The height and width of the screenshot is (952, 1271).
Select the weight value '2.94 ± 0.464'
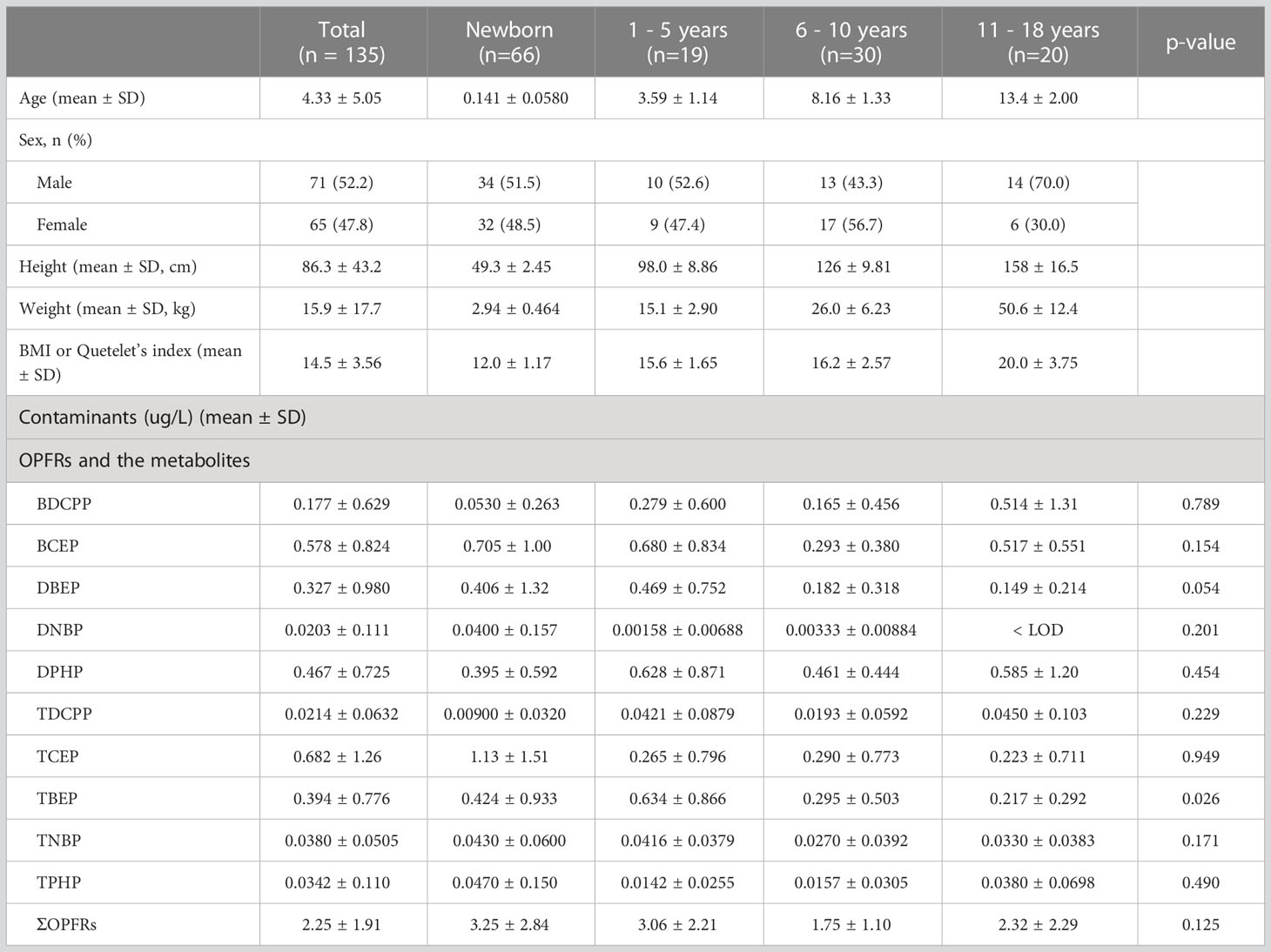(x=515, y=309)
